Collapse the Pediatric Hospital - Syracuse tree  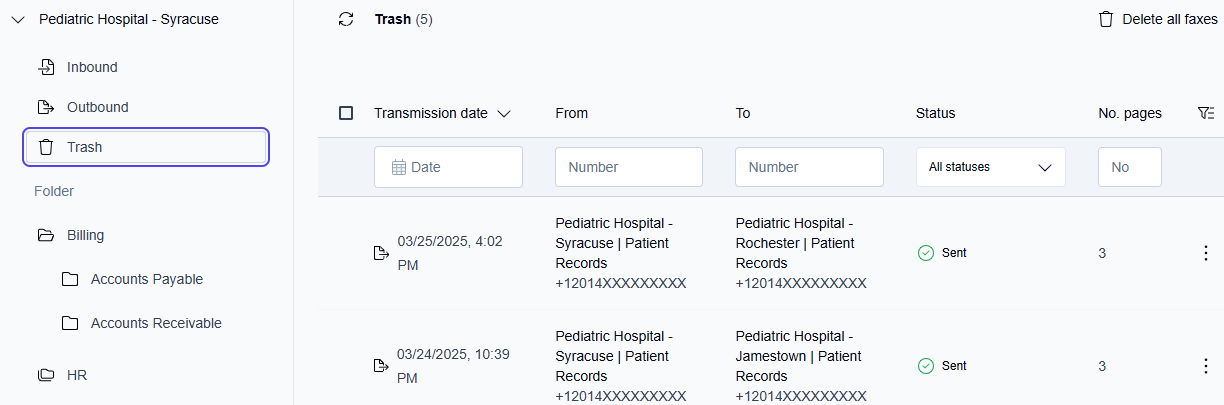point(18,19)
